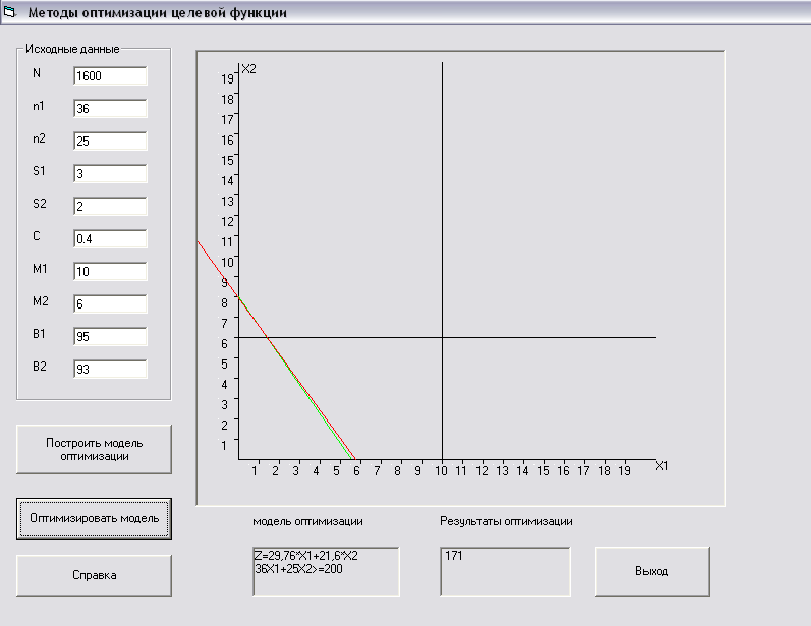Click the X1 axis label on chart
The width and height of the screenshot is (811, 626).
(662, 466)
